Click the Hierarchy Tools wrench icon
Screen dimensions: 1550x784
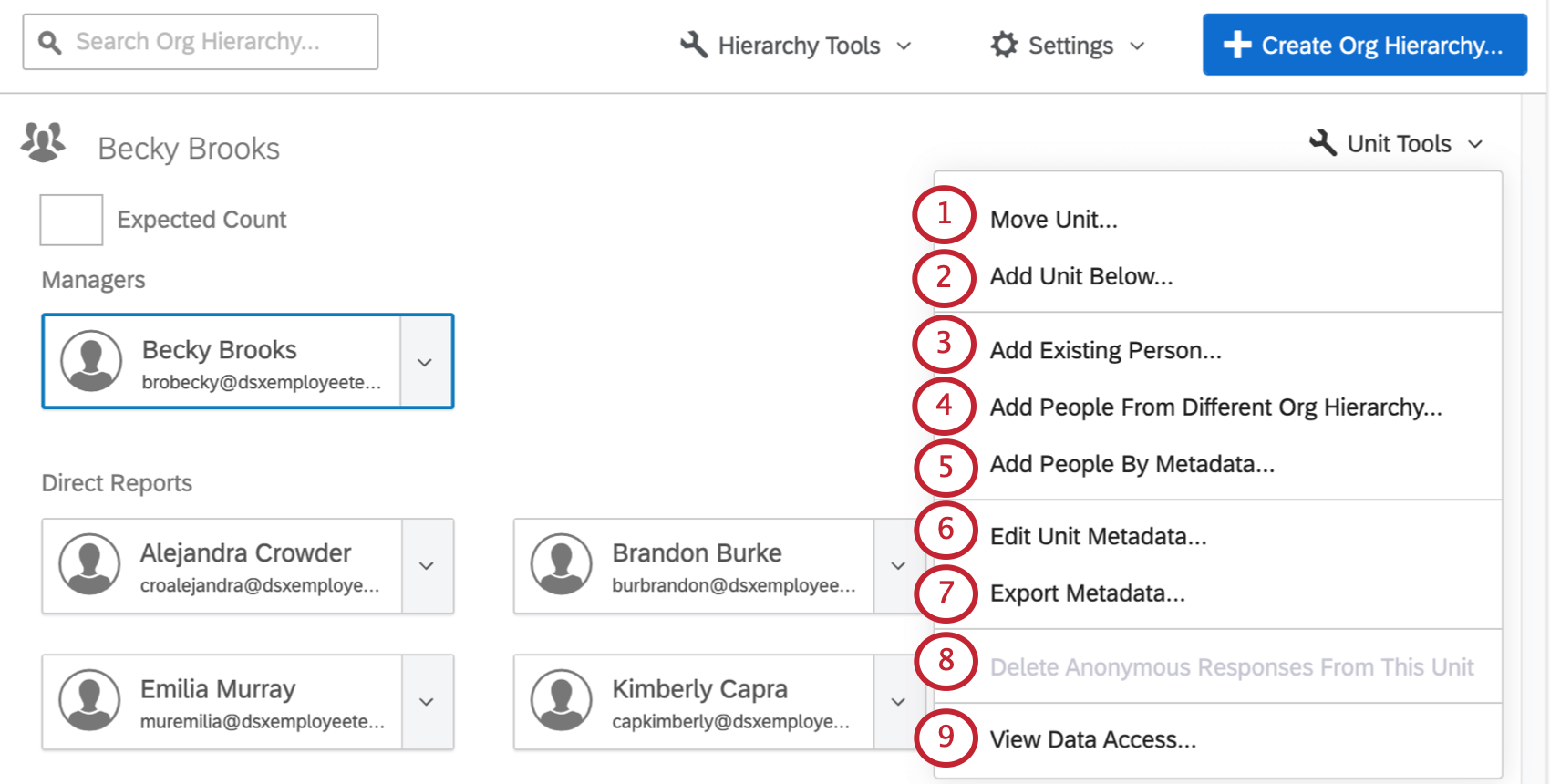coord(694,45)
